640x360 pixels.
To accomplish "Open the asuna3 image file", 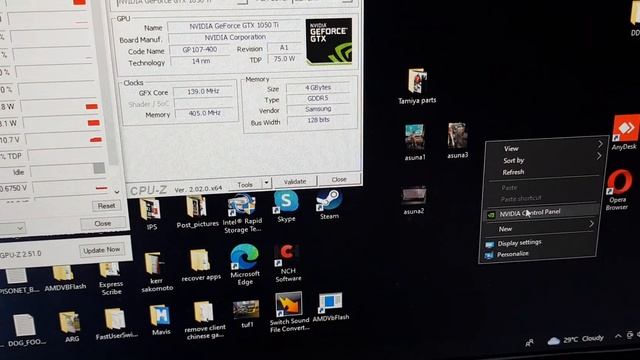I will coord(457,136).
